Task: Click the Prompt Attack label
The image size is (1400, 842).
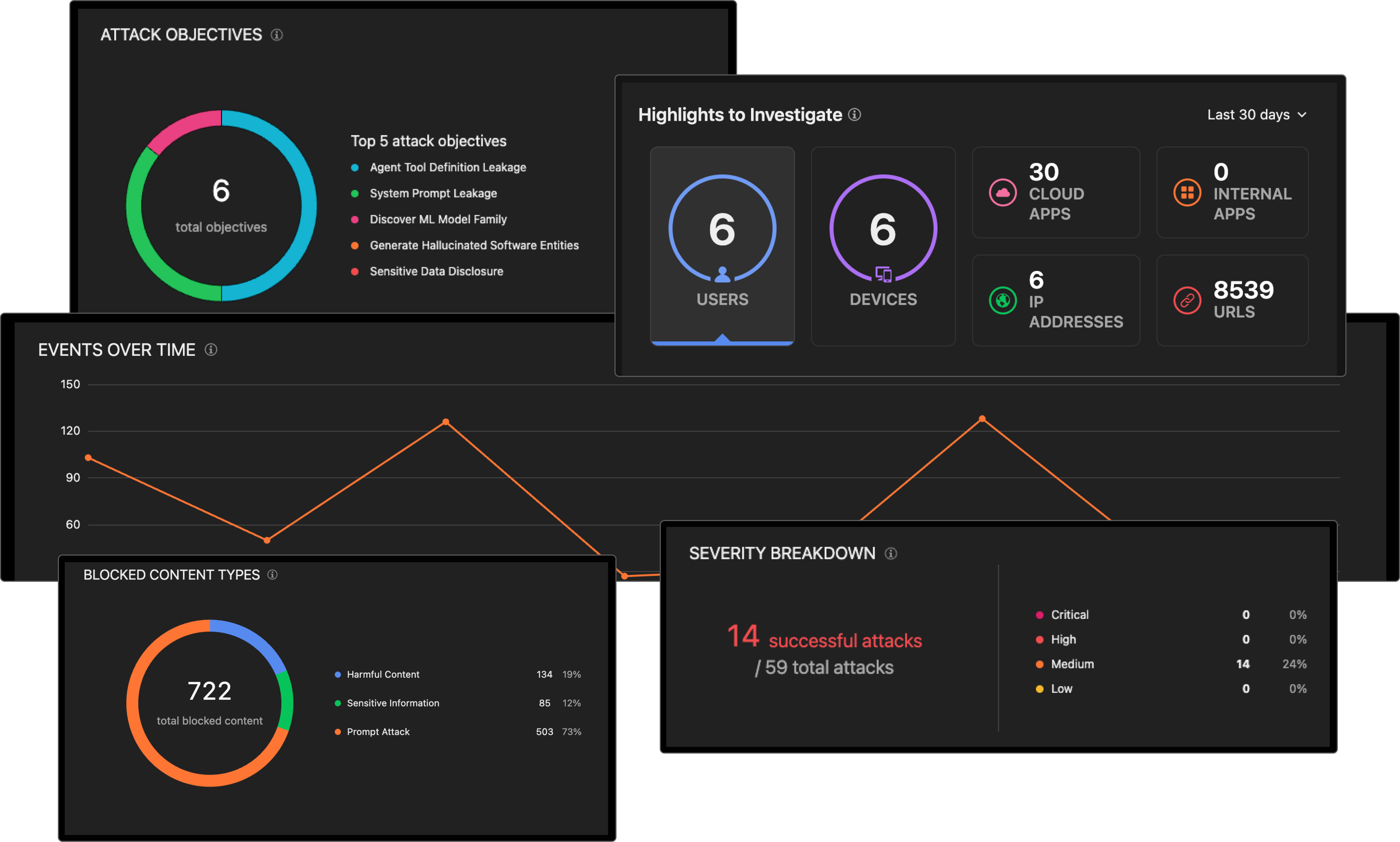Action: tap(378, 732)
